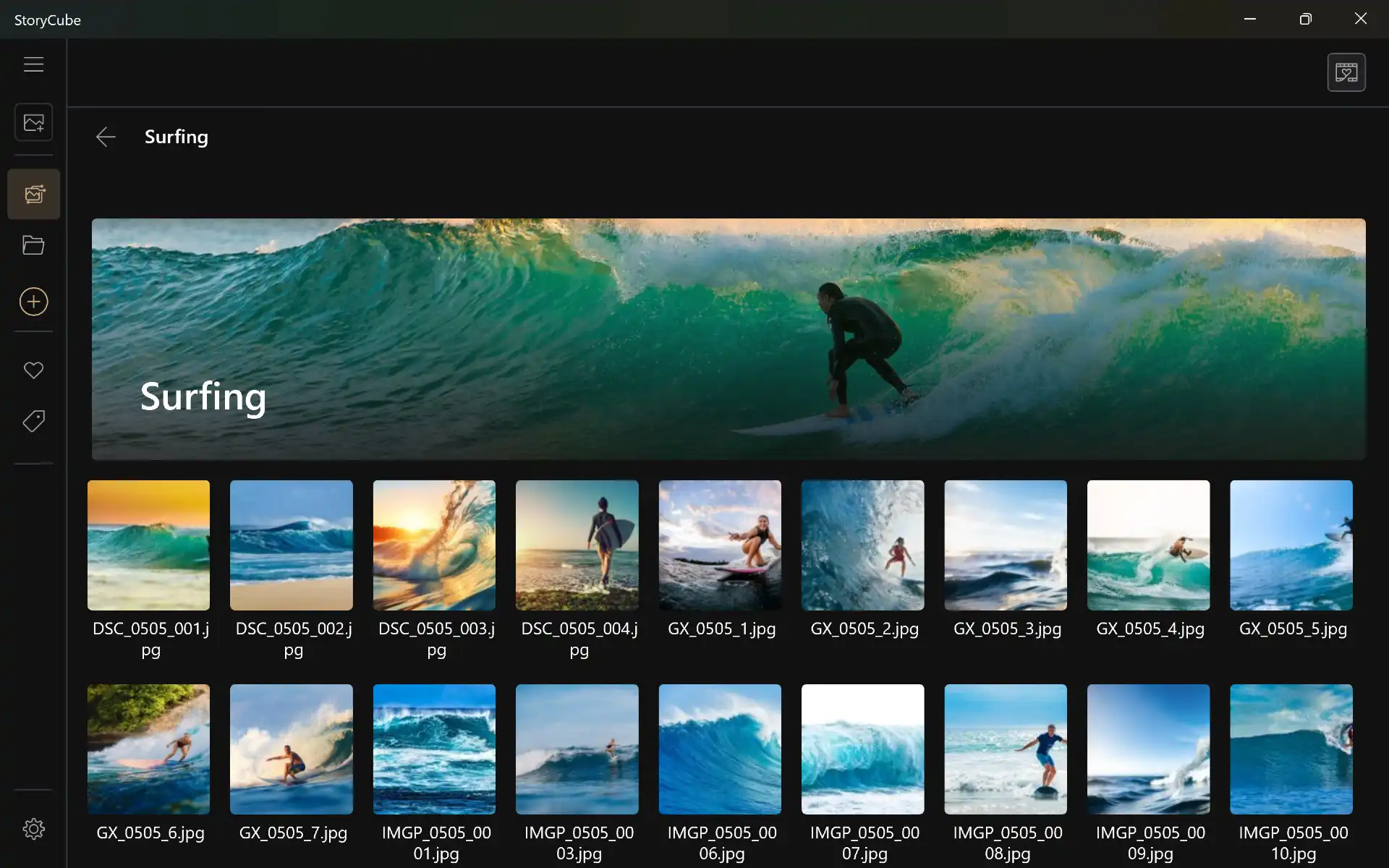Image resolution: width=1389 pixels, height=868 pixels.
Task: Open IMGP_0505_0010.jpg in the bottom row
Action: tap(1291, 749)
